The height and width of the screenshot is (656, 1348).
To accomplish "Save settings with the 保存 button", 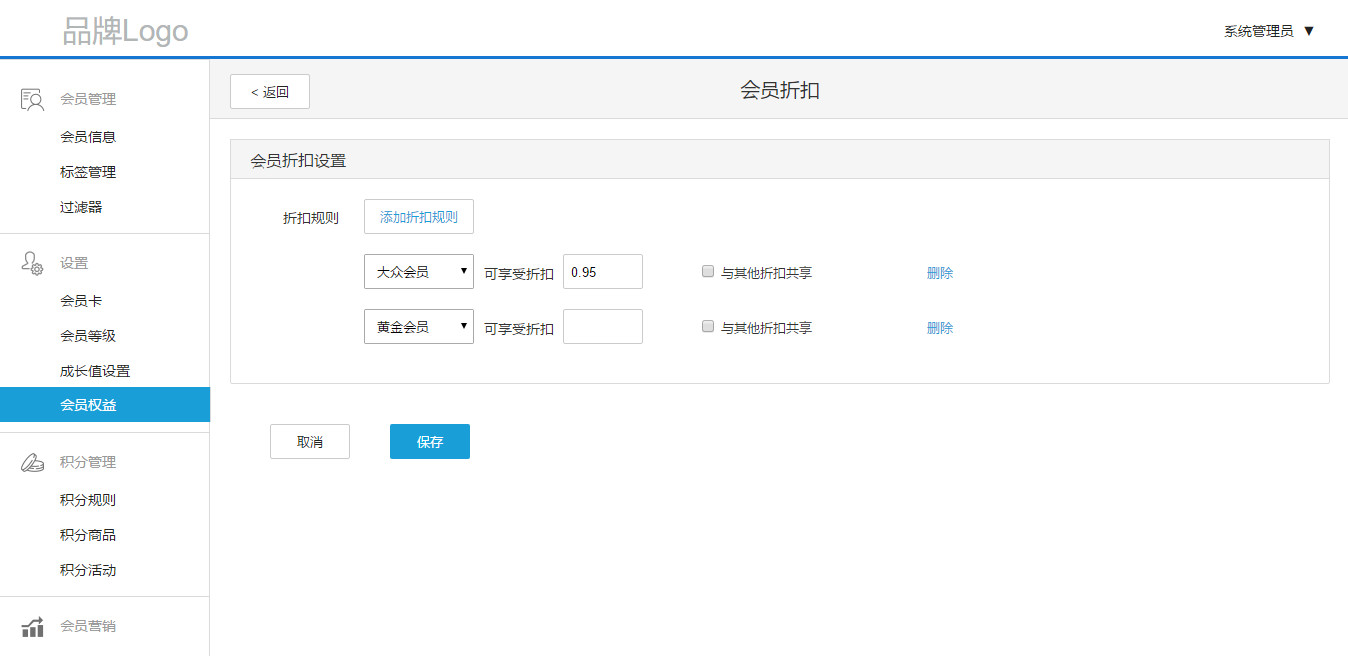I will click(429, 441).
